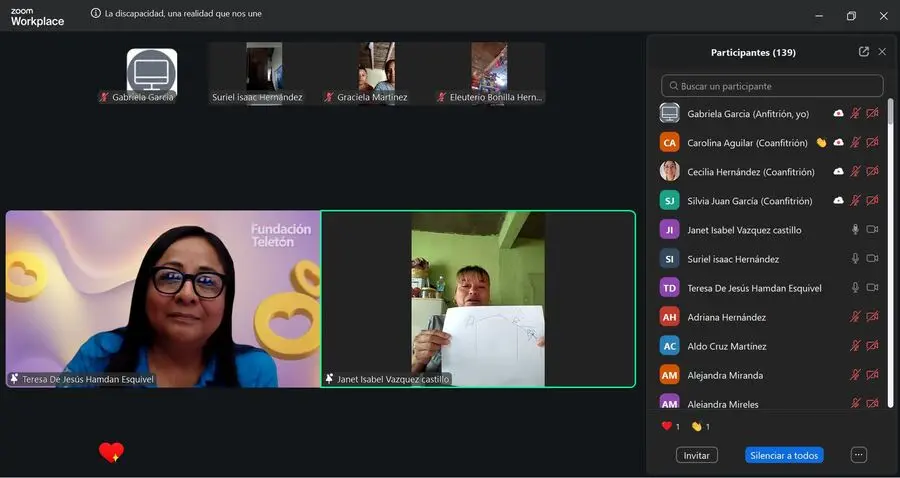Toggle Cecilia Hernández's camera-off icon
900x478 pixels.
point(872,172)
